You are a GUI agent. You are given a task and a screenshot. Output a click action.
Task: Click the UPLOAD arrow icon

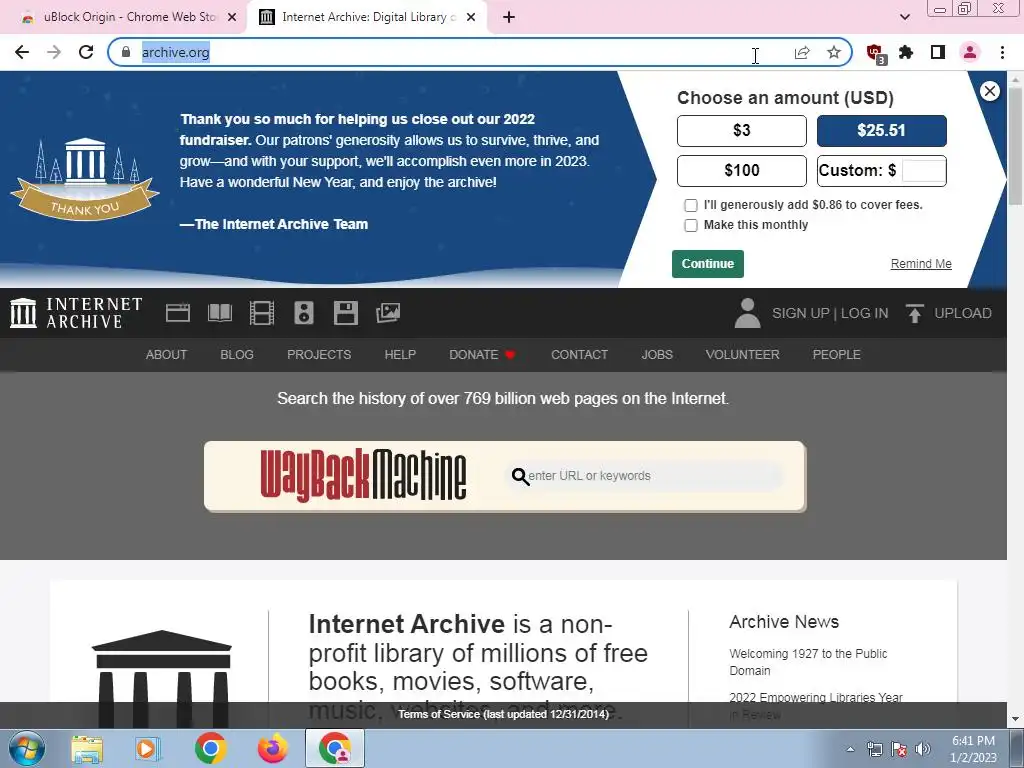(x=914, y=313)
